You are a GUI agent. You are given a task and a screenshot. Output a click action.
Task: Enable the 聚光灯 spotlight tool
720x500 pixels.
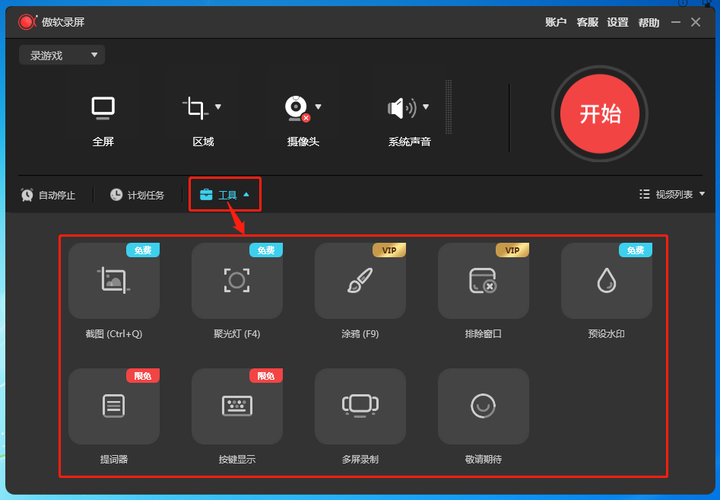click(x=237, y=281)
